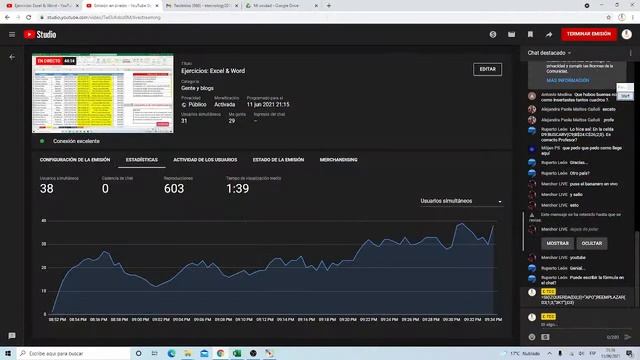The width and height of the screenshot is (640, 360).
Task: Reload the page in Chrome
Action: pyautogui.click(x=29, y=18)
